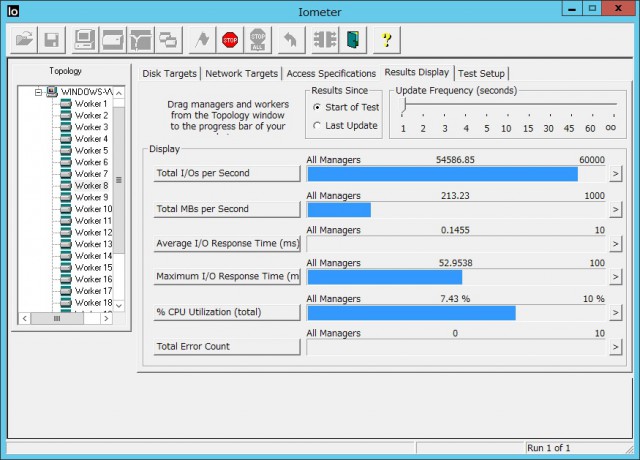
Task: Expand details arrow for Total I/Os per Second
Action: 616,174
